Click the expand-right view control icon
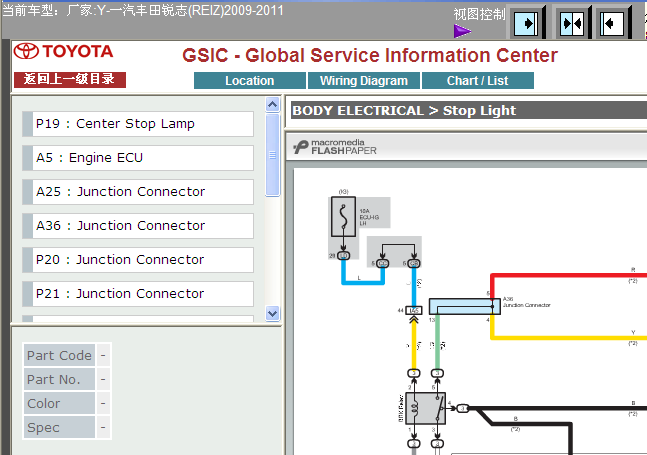 click(527, 24)
